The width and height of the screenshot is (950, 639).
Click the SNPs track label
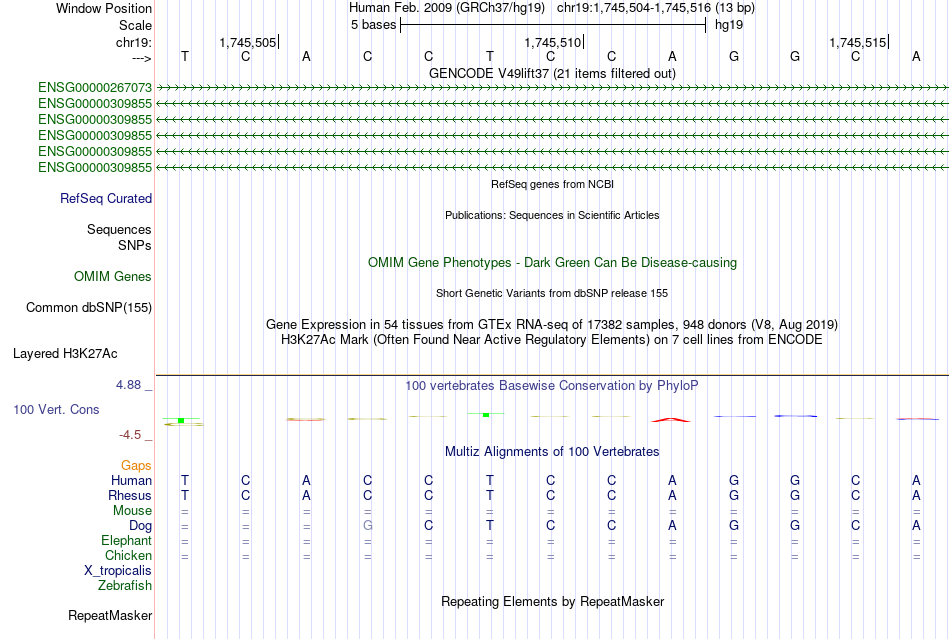[135, 245]
